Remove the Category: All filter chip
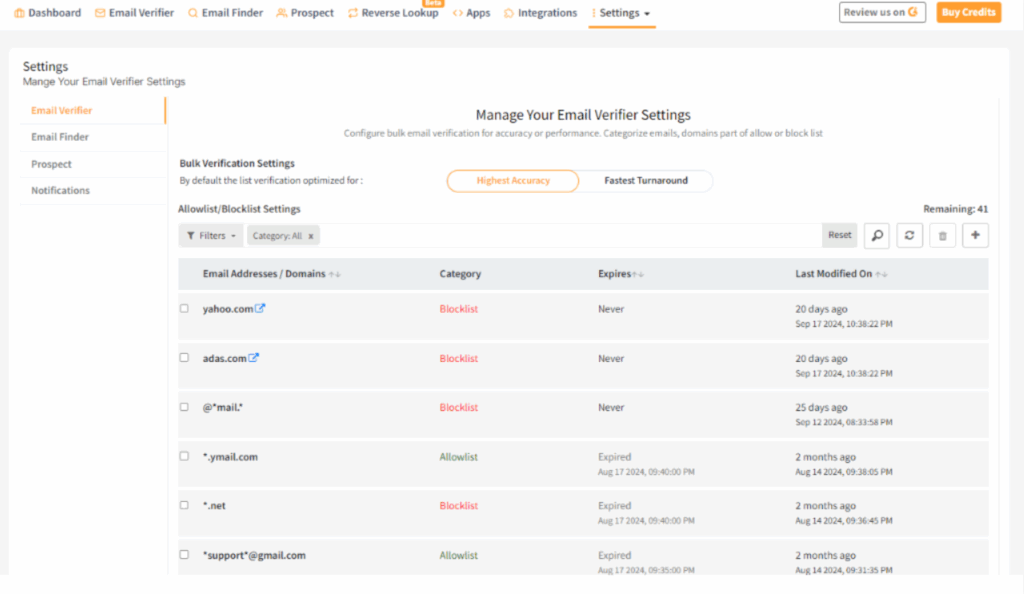 coord(309,235)
